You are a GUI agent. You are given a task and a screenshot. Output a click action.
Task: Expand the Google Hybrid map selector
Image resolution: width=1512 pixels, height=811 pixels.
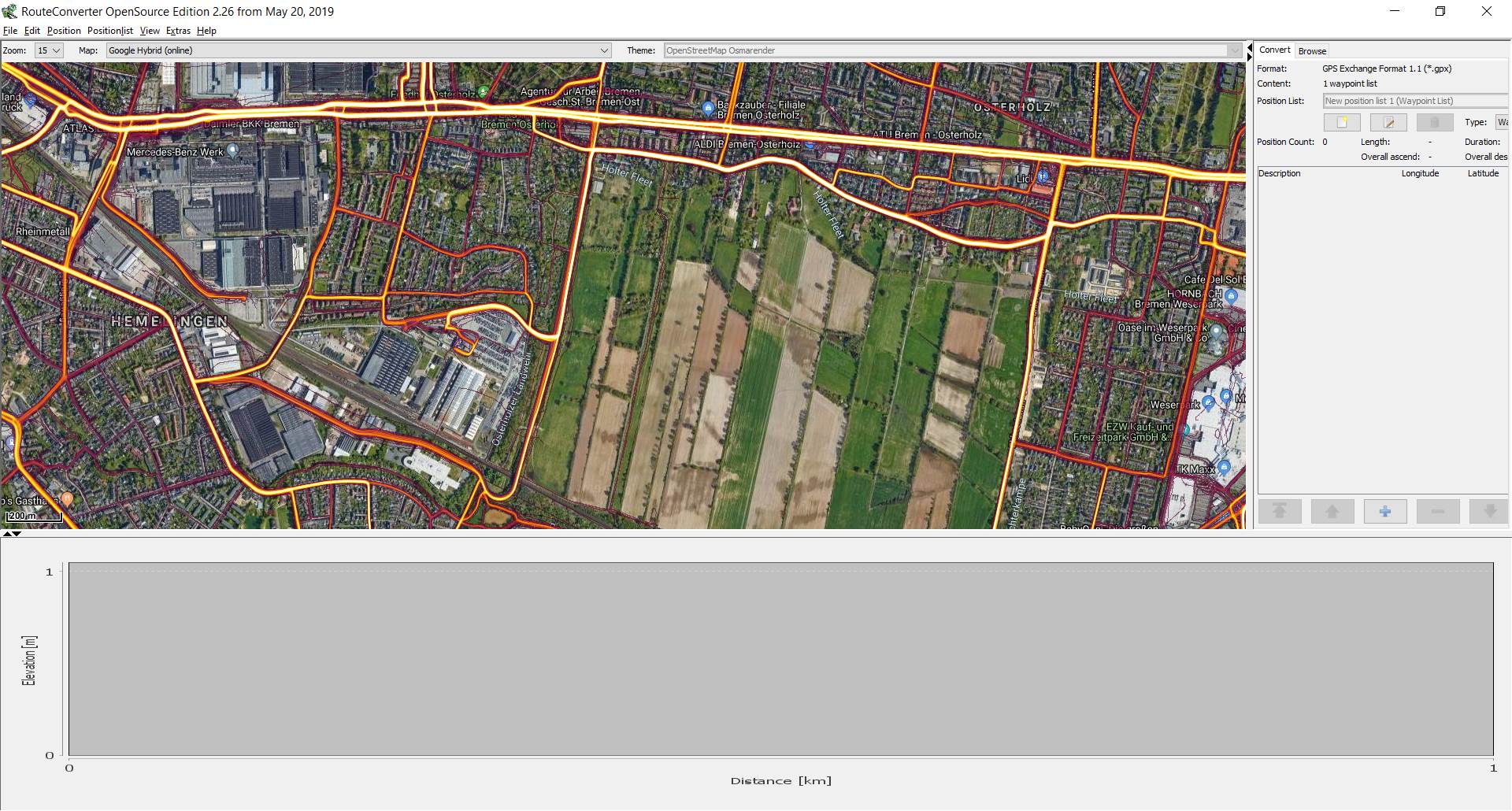[604, 50]
